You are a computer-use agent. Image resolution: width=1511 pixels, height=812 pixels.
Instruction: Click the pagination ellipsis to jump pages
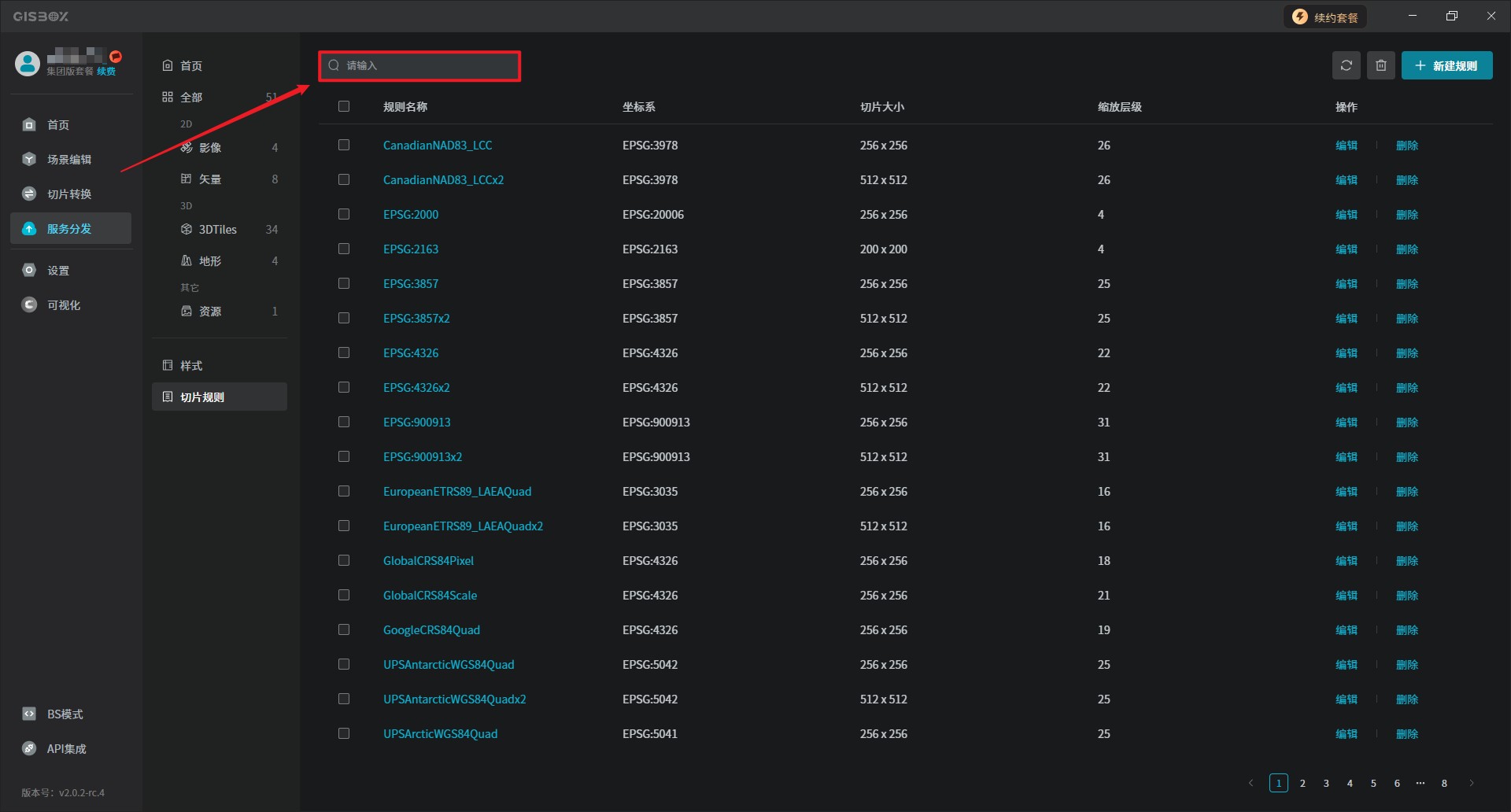1420,783
